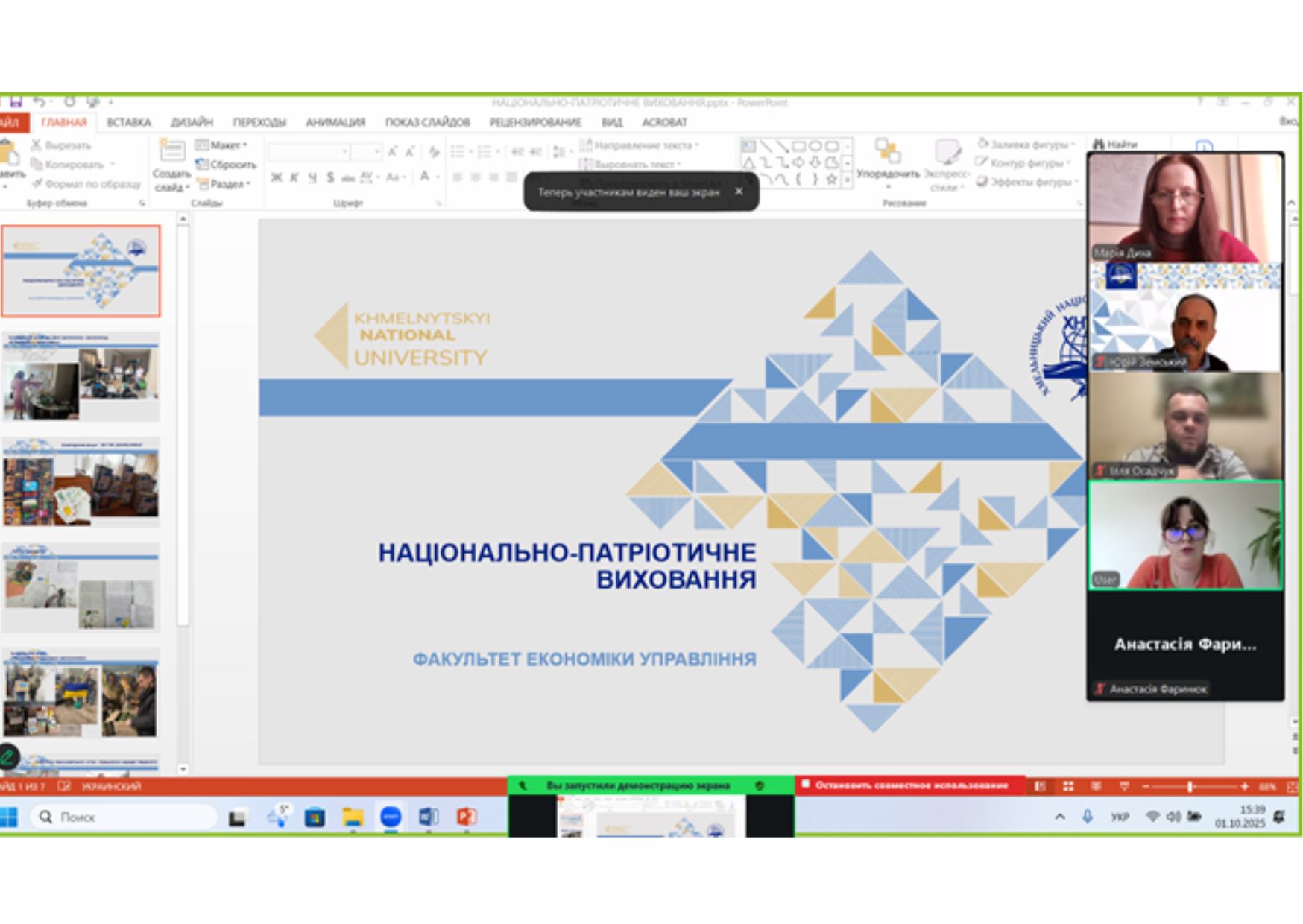
Task: Click the Создать слайд icon
Action: 171,152
